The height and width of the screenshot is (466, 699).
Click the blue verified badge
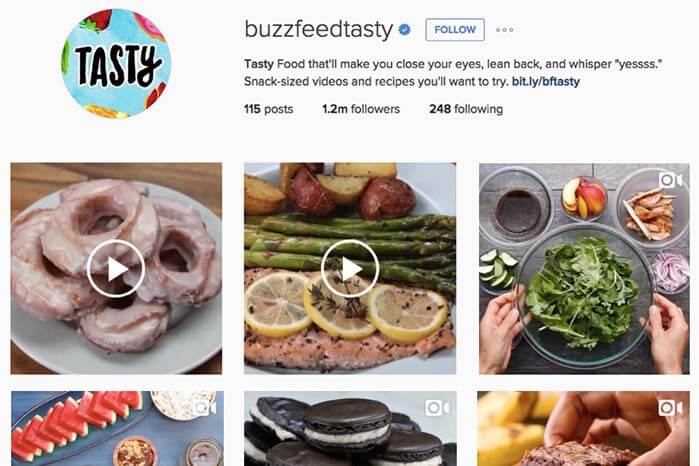[x=404, y=30]
